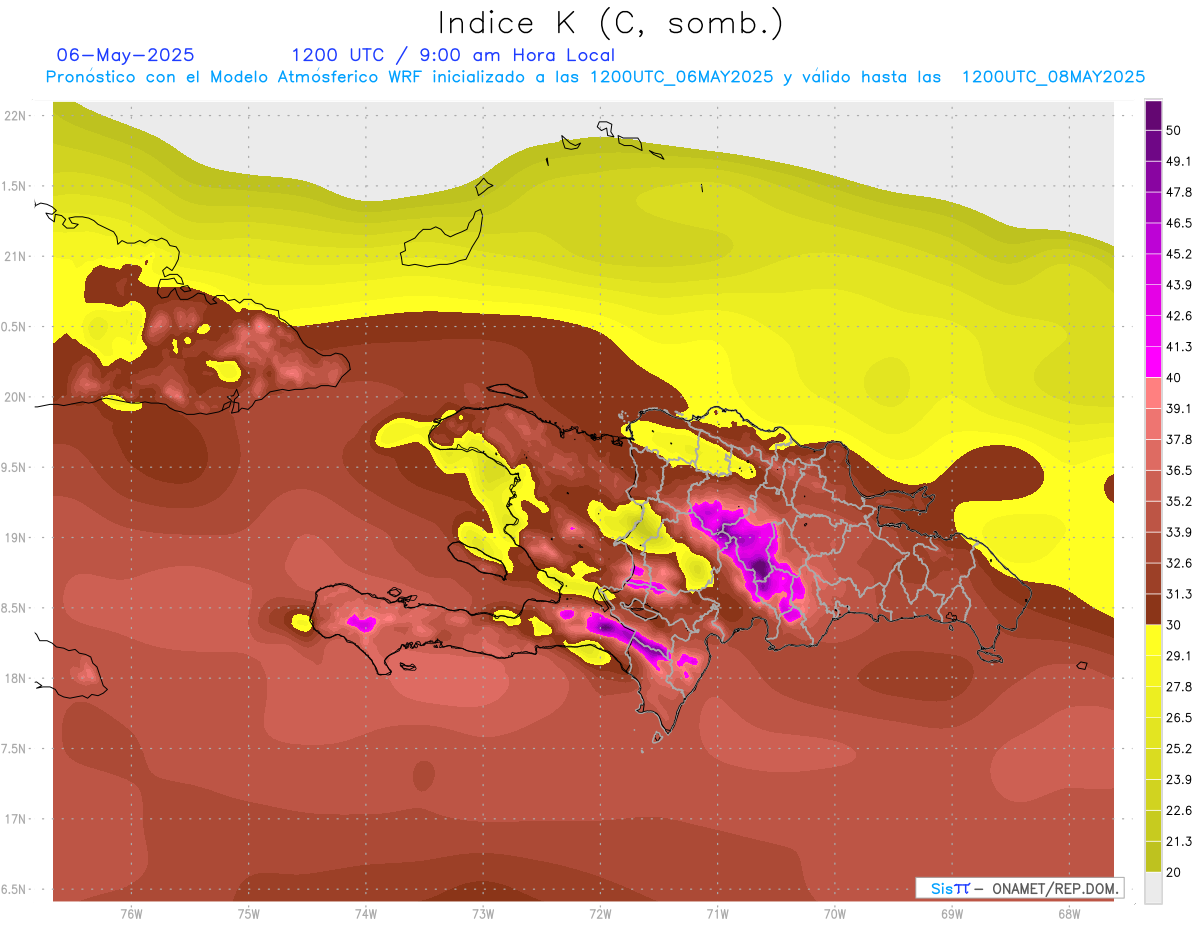The width and height of the screenshot is (1200, 927).
Task: Click the '72W' longitude label
Action: (x=600, y=913)
